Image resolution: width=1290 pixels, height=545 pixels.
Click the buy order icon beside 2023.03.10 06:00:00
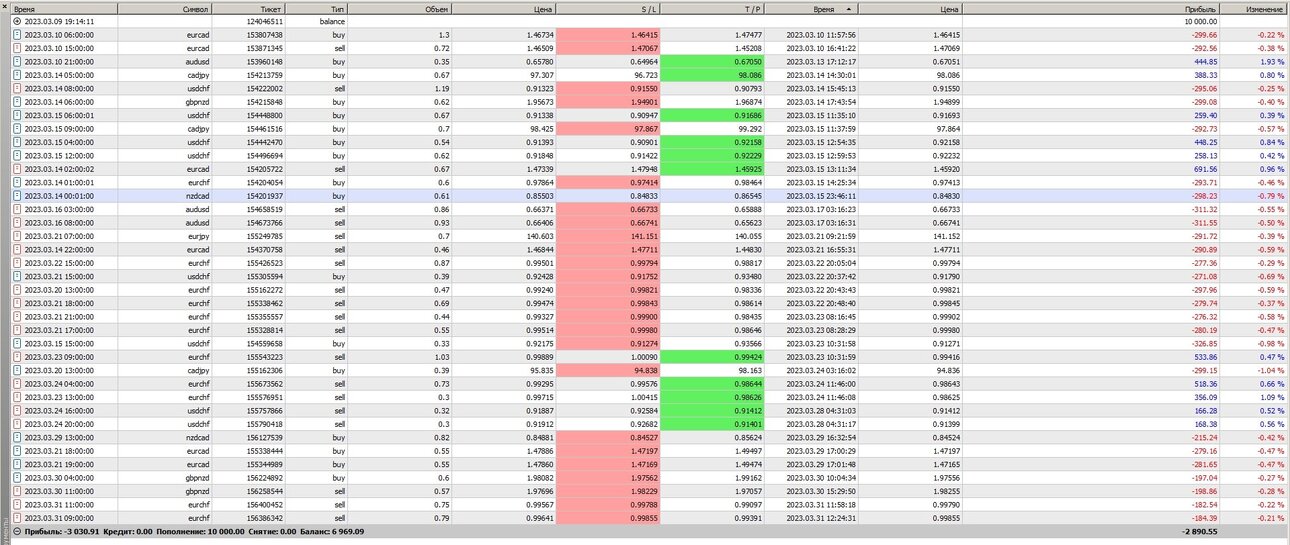tap(17, 34)
